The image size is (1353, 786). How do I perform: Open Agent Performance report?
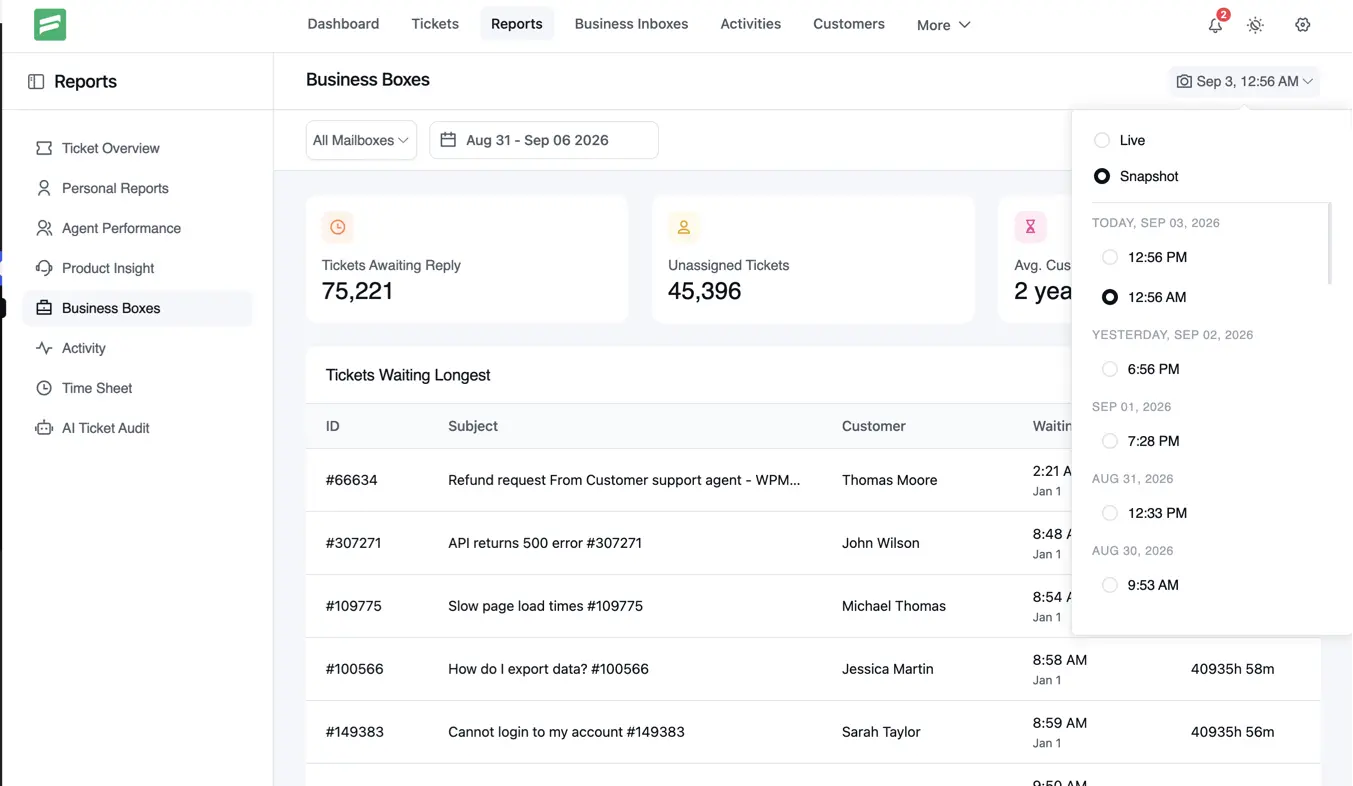click(137, 228)
